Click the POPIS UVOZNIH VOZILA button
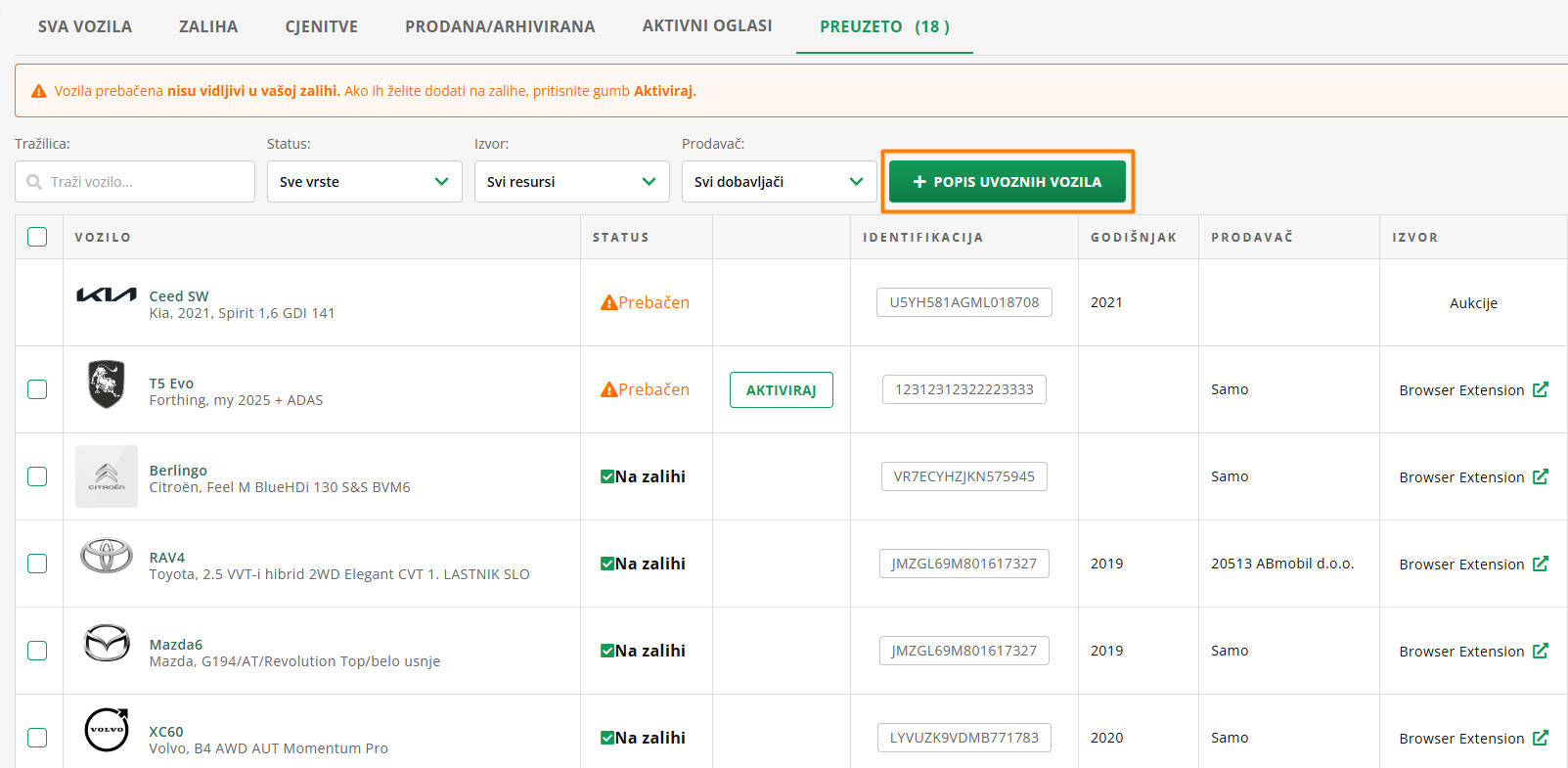This screenshot has height=768, width=1568. click(1008, 182)
